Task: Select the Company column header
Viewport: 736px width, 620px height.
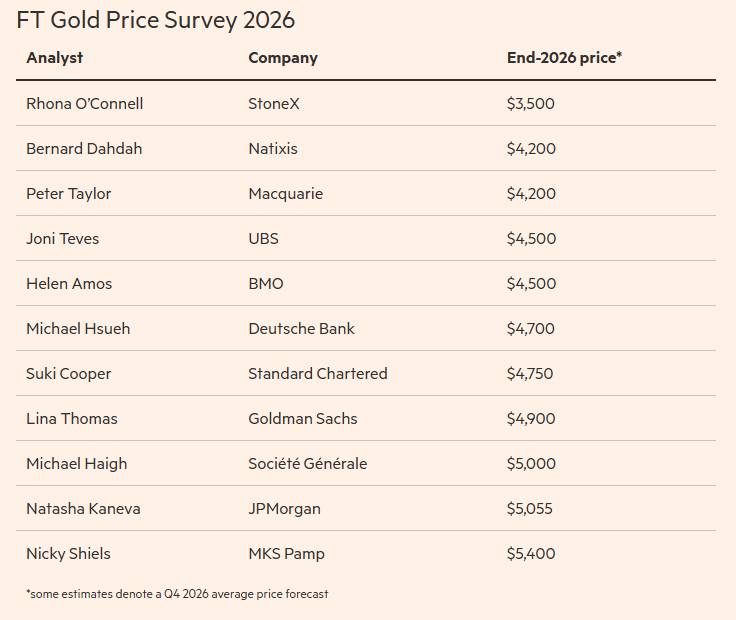Action: click(x=282, y=58)
